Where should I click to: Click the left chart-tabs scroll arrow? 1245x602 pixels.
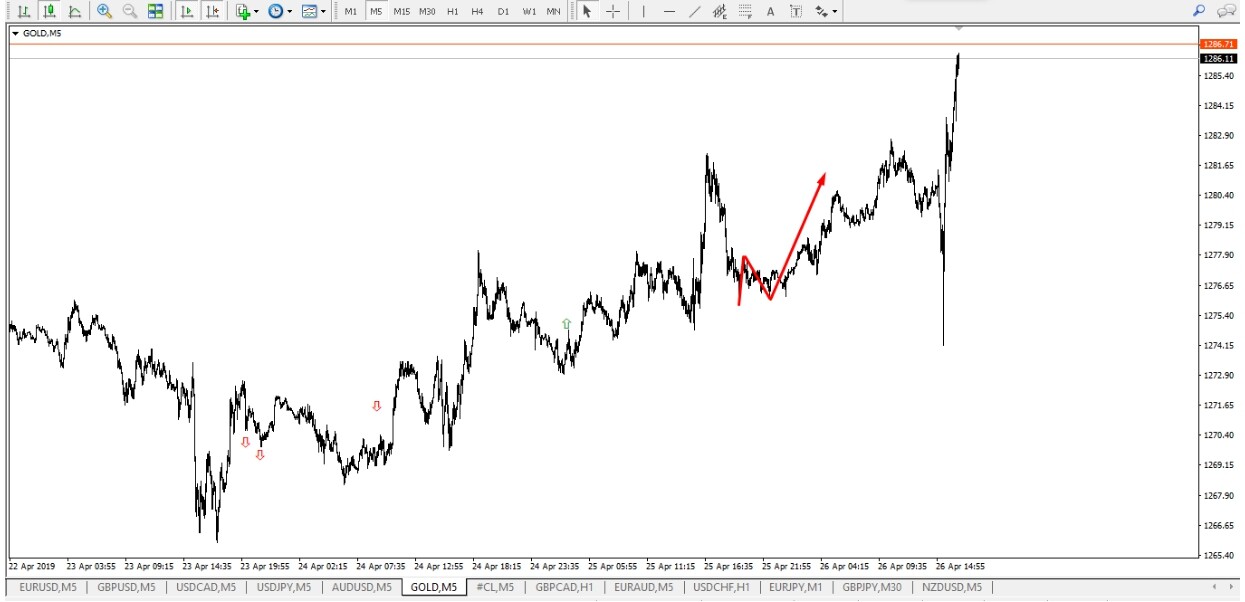(1215, 587)
